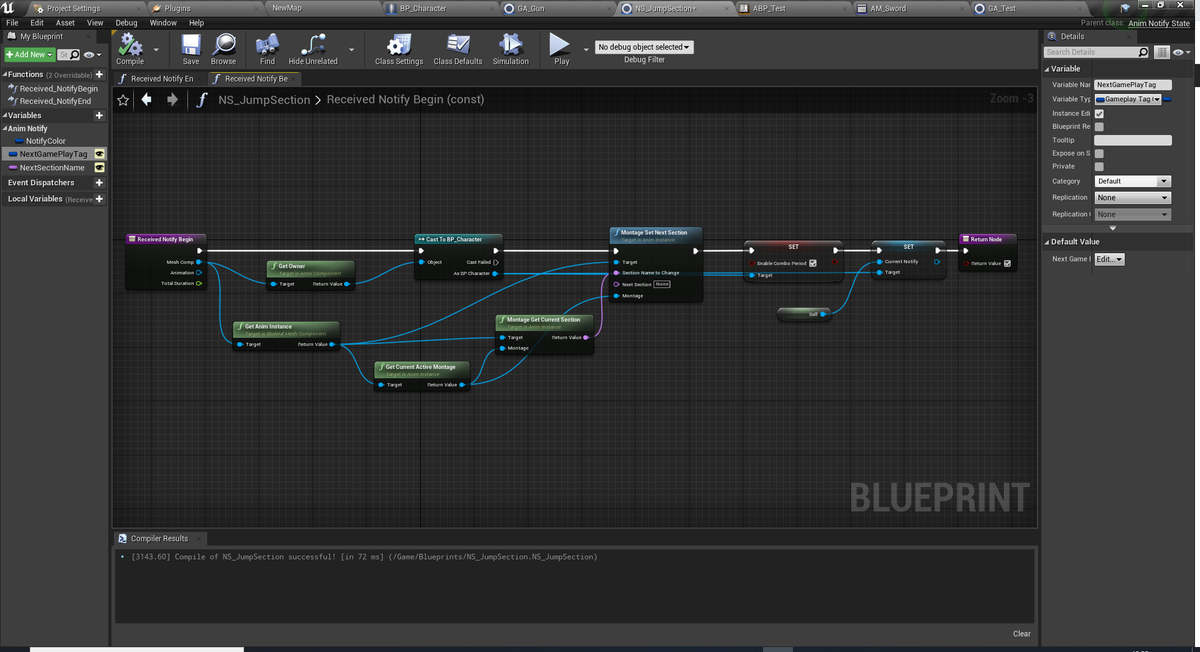
Task: Open the debug object selector dropdown
Action: 644,47
